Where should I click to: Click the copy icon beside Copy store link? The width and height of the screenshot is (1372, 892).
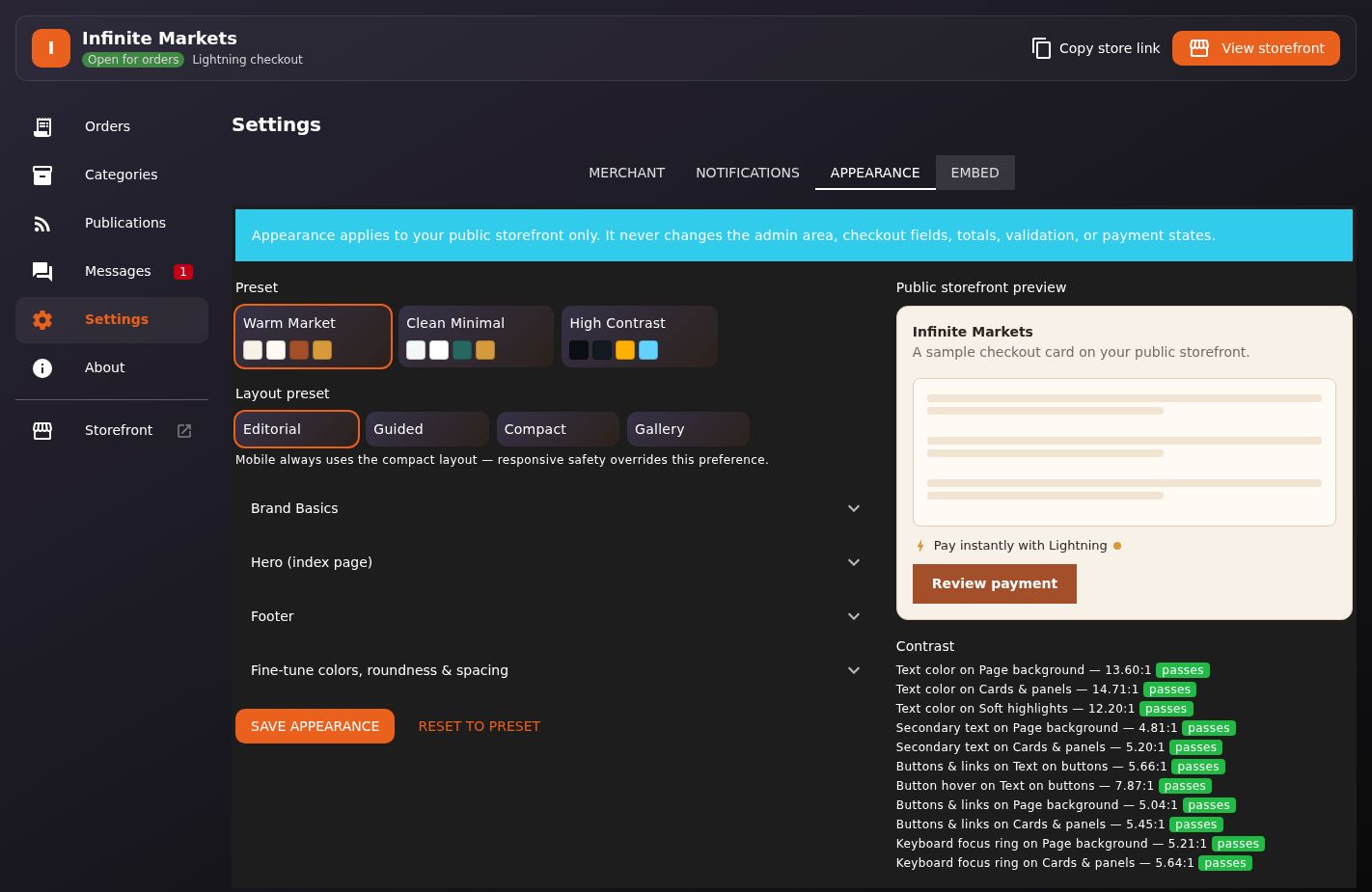pos(1042,48)
